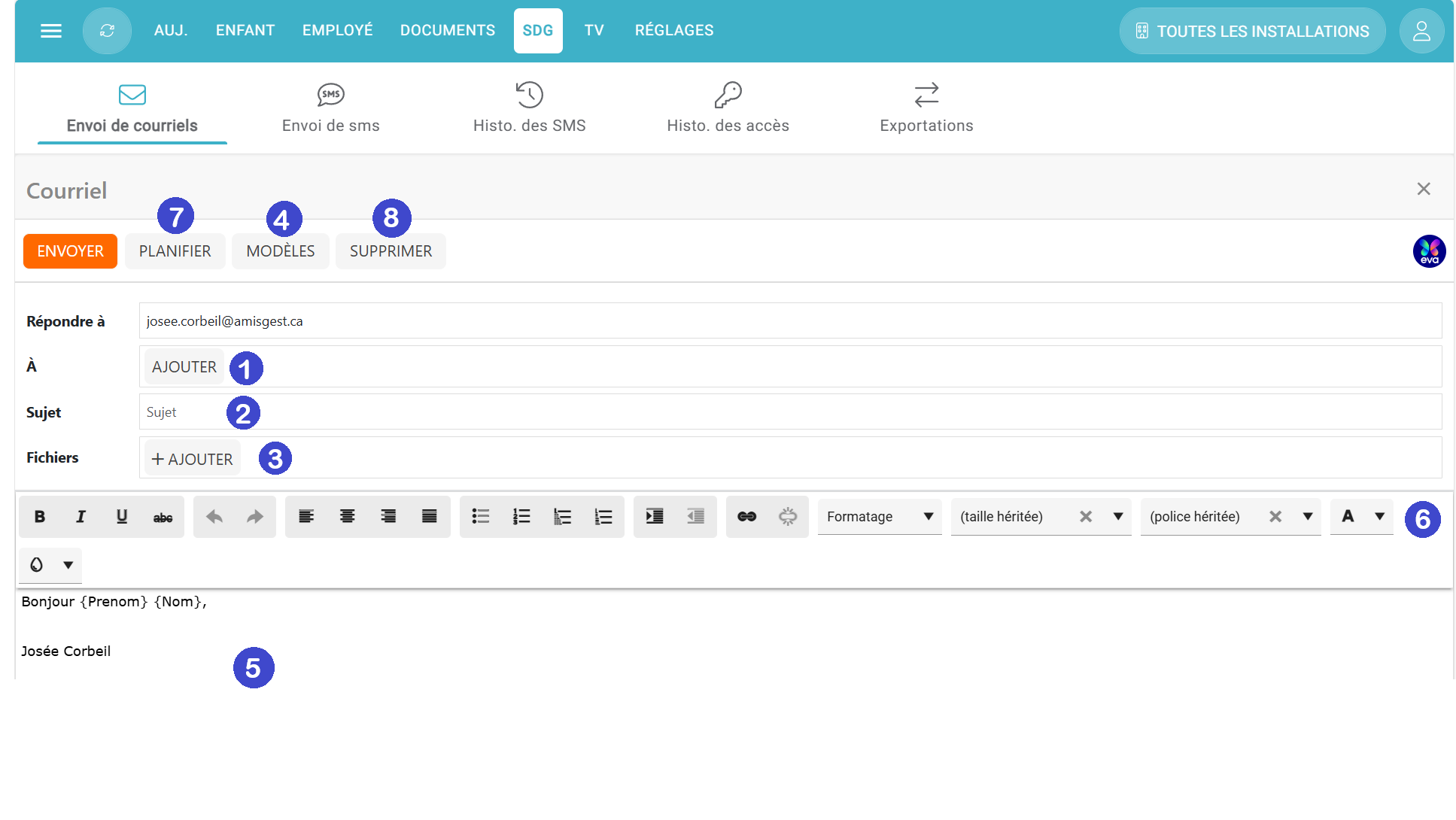Toggle bold formatting in editor toolbar
The image size is (1456, 820).
coord(40,517)
